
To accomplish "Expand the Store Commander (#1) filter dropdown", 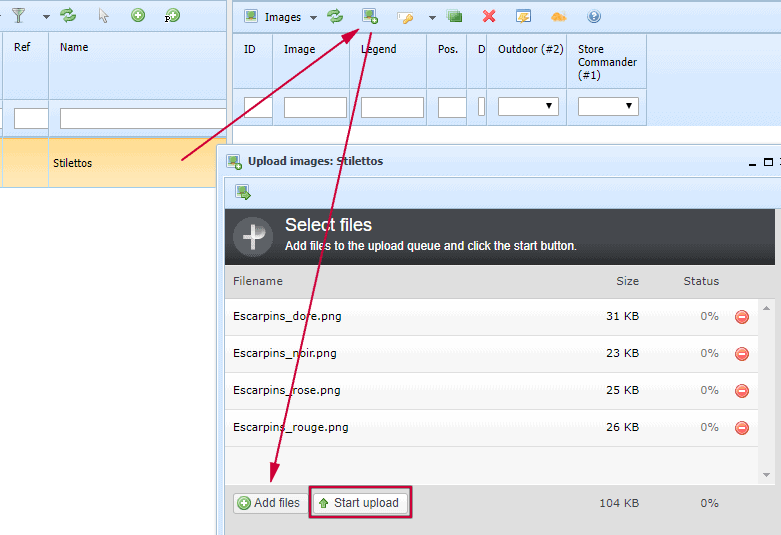I will pyautogui.click(x=608, y=106).
